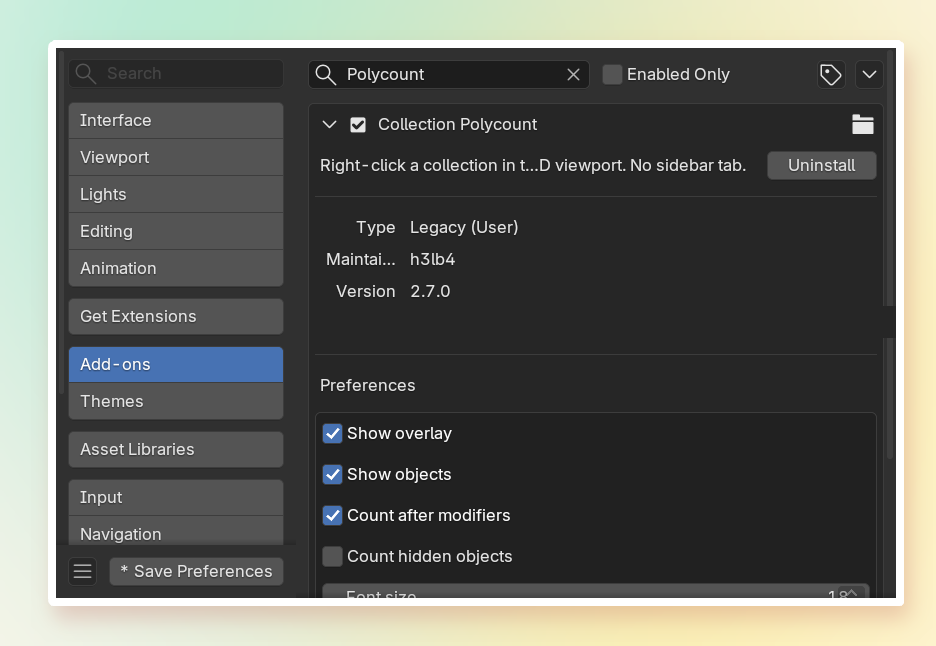Image resolution: width=936 pixels, height=646 pixels.
Task: Click the add-on description text
Action: pos(533,165)
